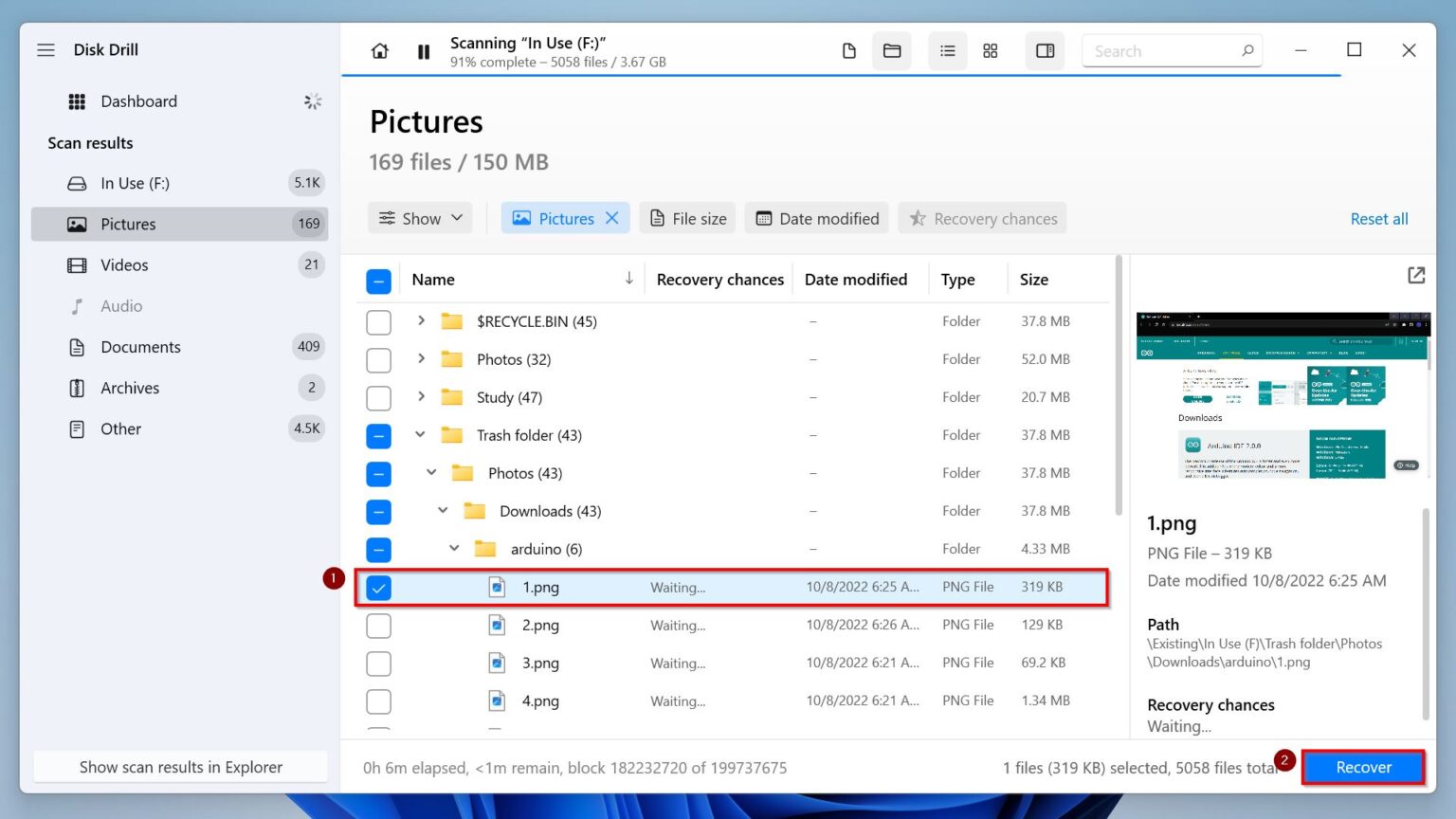The image size is (1456, 819).
Task: Collapse the arduino folder
Action: pos(453,549)
